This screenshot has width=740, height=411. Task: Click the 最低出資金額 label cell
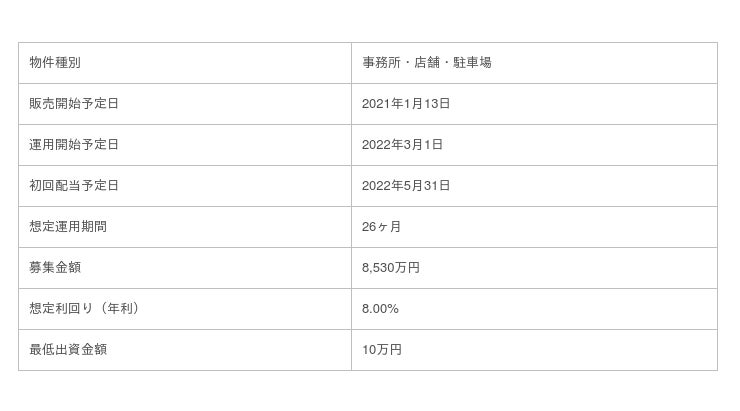68,350
